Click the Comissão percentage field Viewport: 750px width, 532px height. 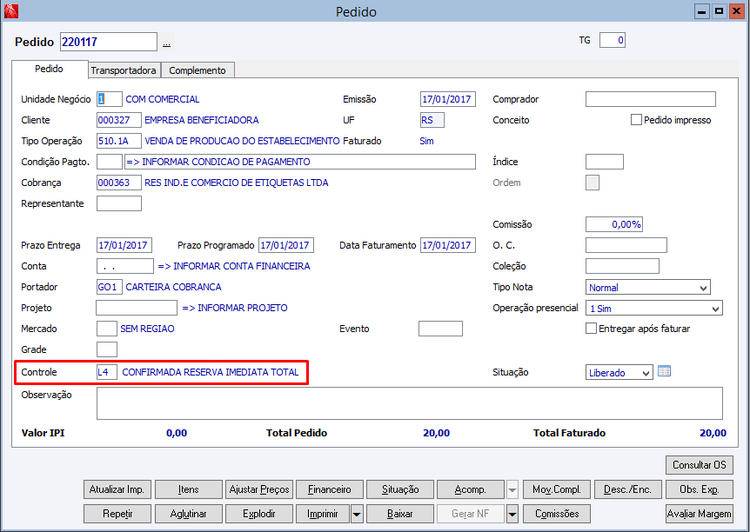click(x=614, y=224)
